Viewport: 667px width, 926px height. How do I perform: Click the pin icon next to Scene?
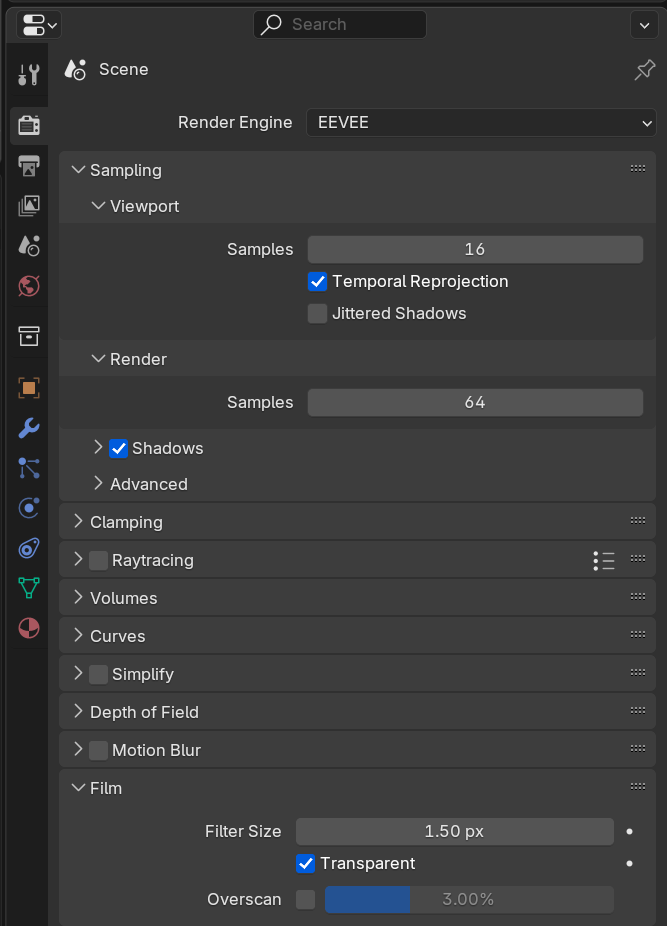(645, 70)
